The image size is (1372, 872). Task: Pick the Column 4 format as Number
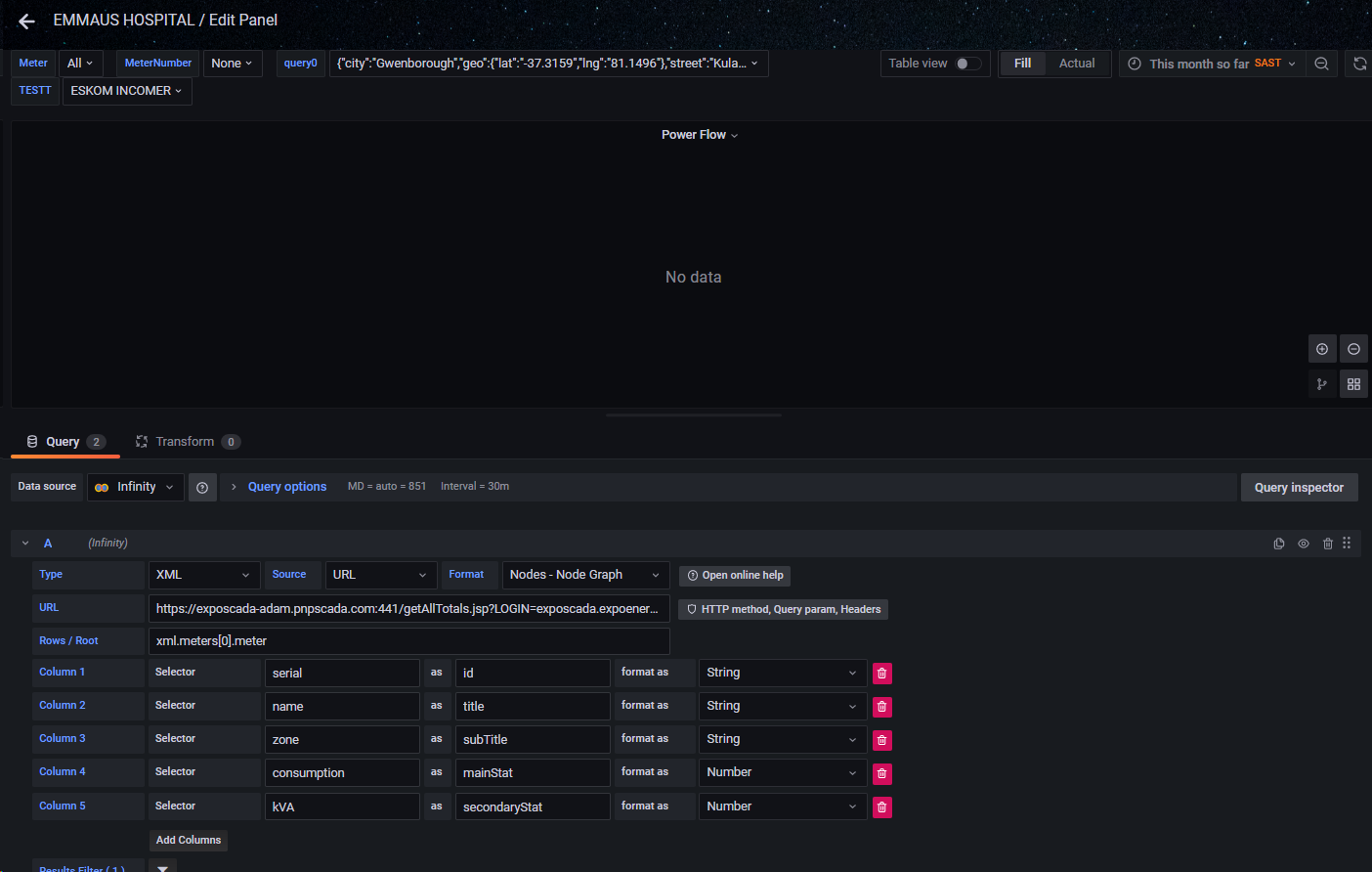pos(782,772)
